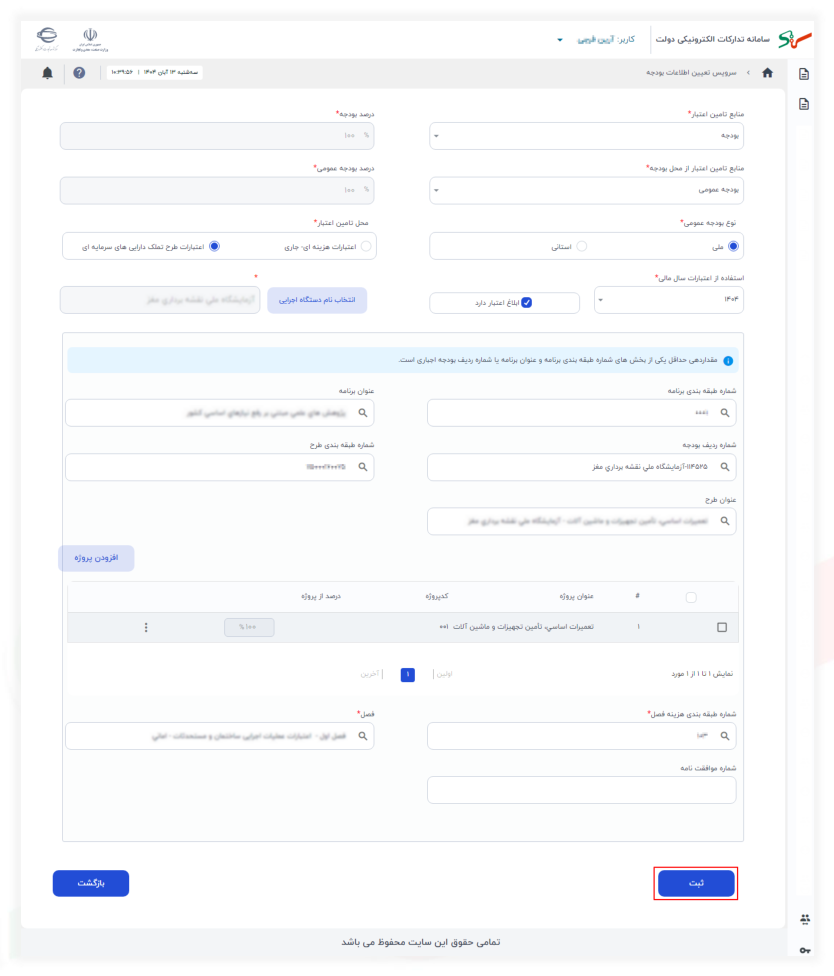The image size is (834, 976).
Task: Select the استانی radio button
Action: [581, 246]
